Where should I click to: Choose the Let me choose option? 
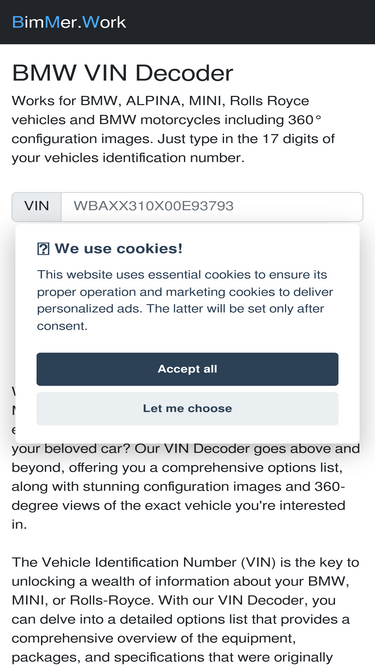tap(188, 408)
